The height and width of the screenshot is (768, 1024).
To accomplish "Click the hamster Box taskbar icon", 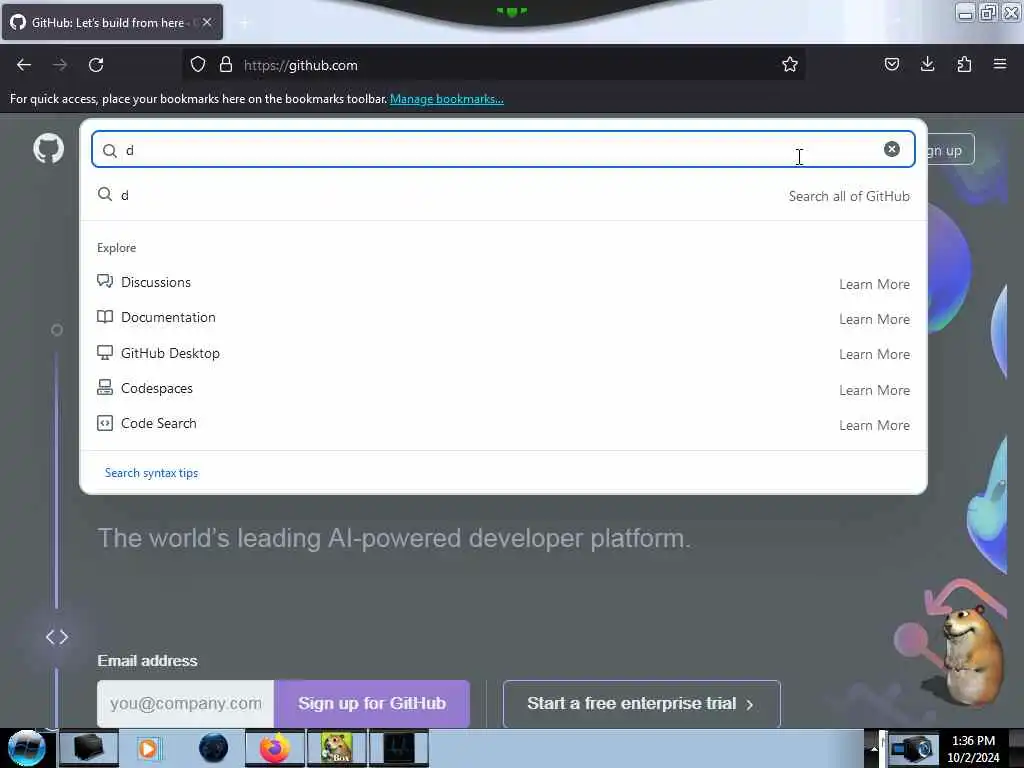I will tap(337, 748).
